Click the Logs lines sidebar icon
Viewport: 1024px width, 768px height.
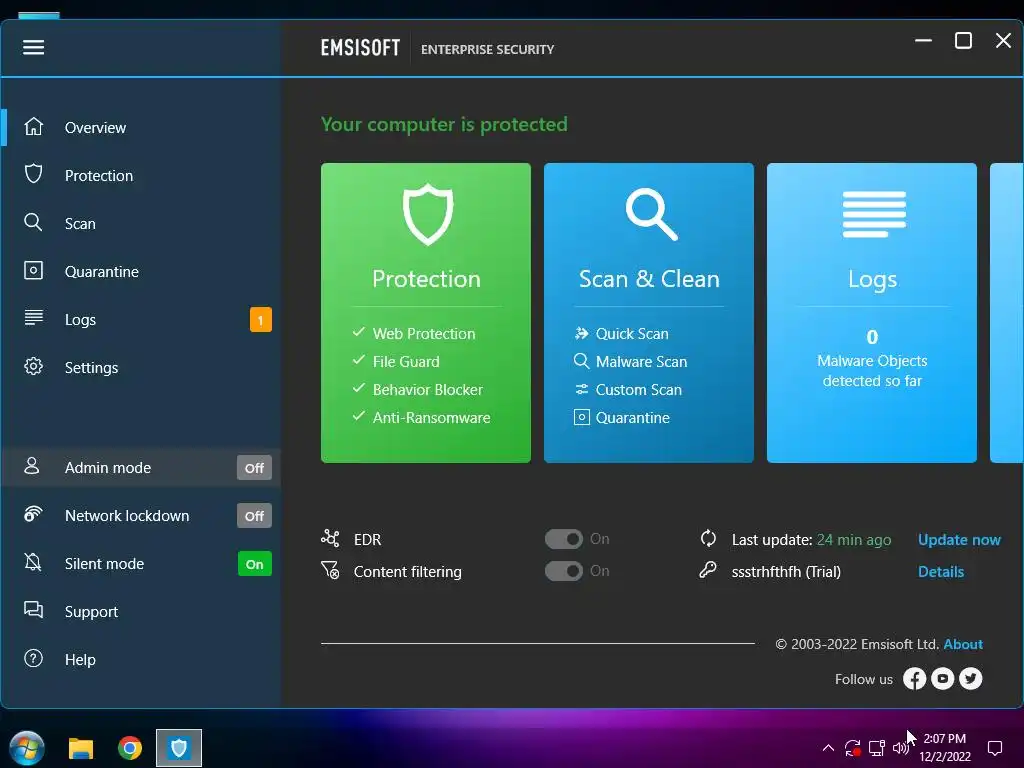33,318
